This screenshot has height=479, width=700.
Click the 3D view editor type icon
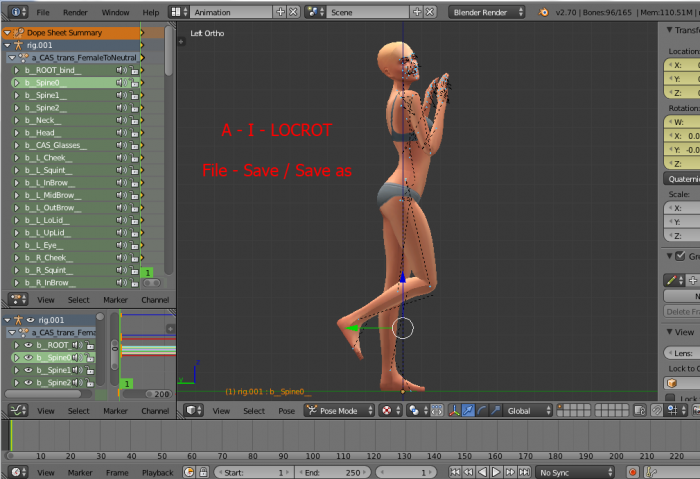click(x=193, y=411)
